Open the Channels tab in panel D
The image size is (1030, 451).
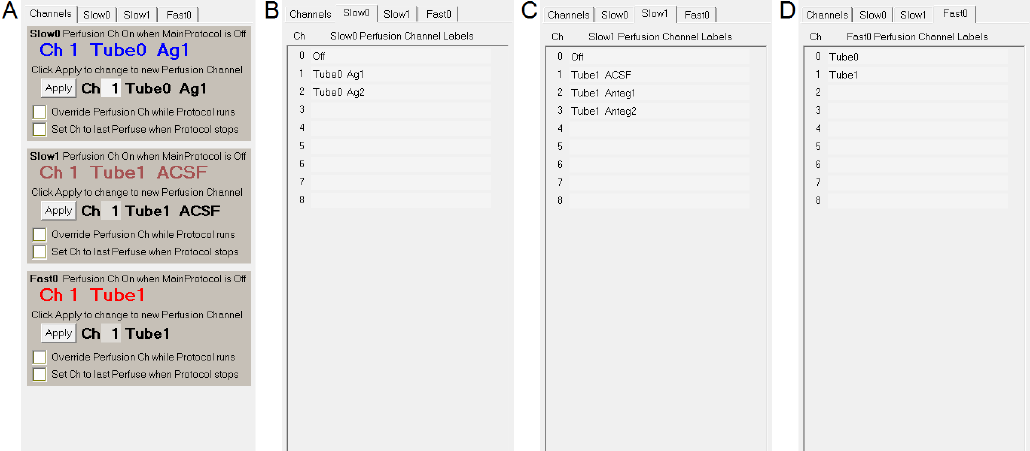827,15
